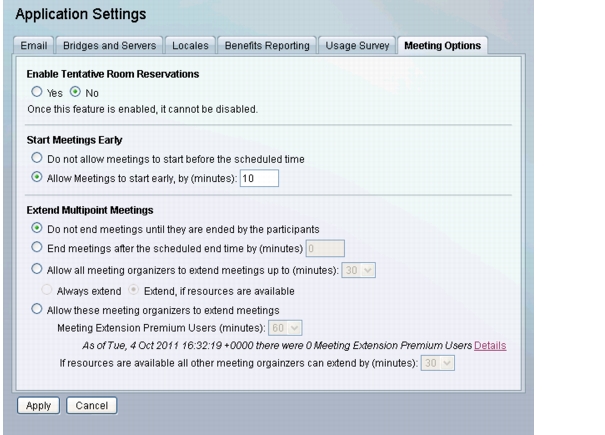Screen dimensions: 605x435
Task: Open other organizers extend by minutes dropdown
Action: (438, 363)
